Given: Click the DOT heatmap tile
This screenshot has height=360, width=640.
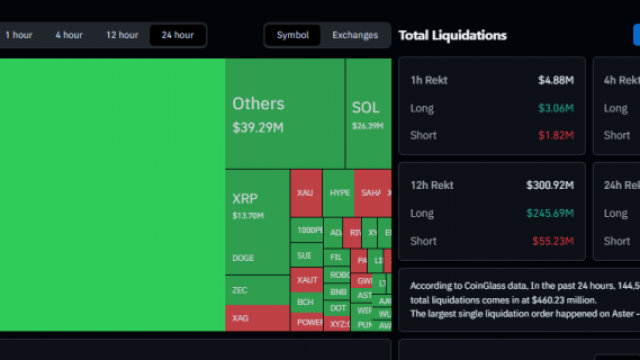Looking at the screenshot, I should (337, 308).
